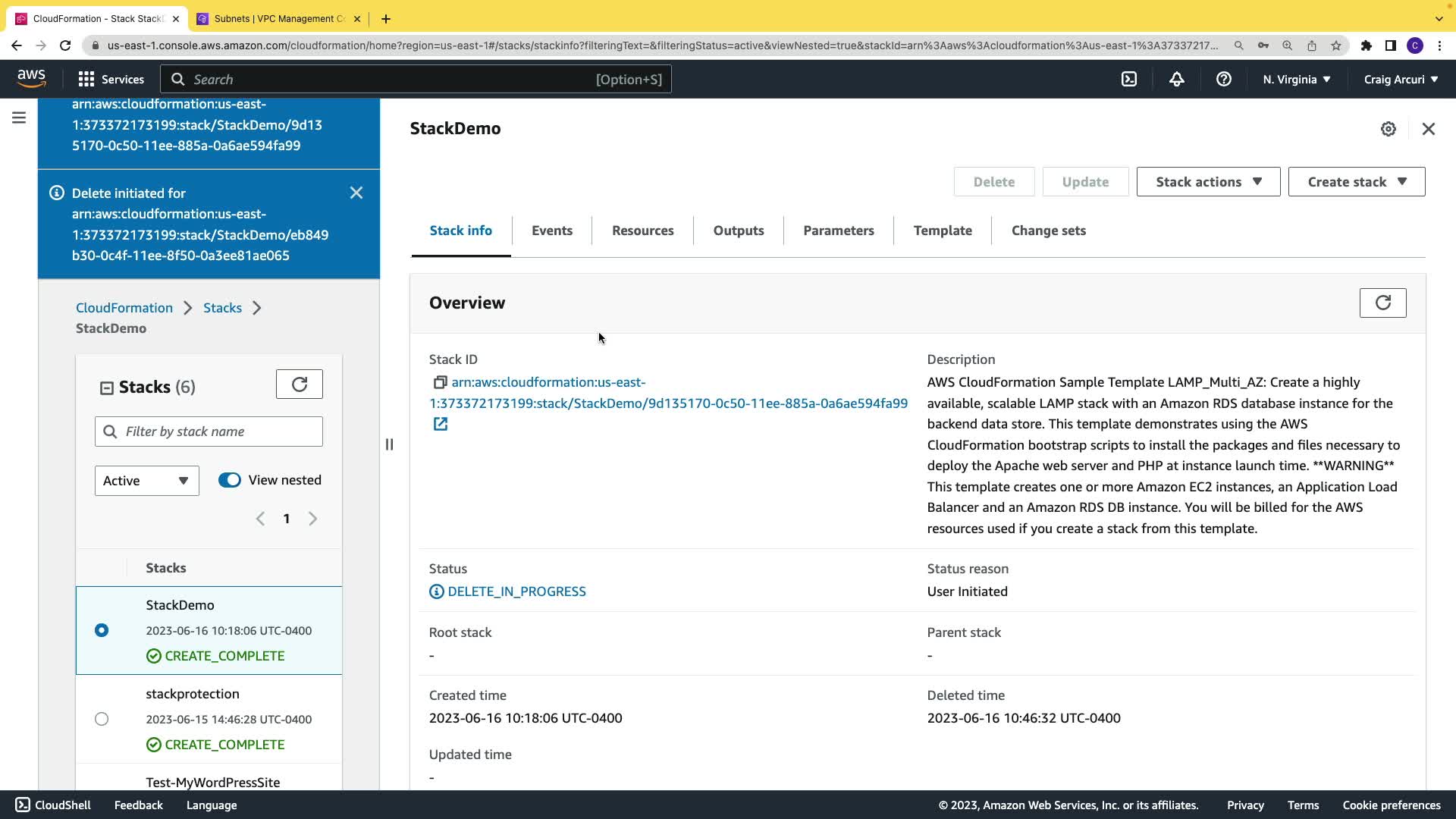The image size is (1456, 819).
Task: Select the StackDemo radio button
Action: (102, 630)
